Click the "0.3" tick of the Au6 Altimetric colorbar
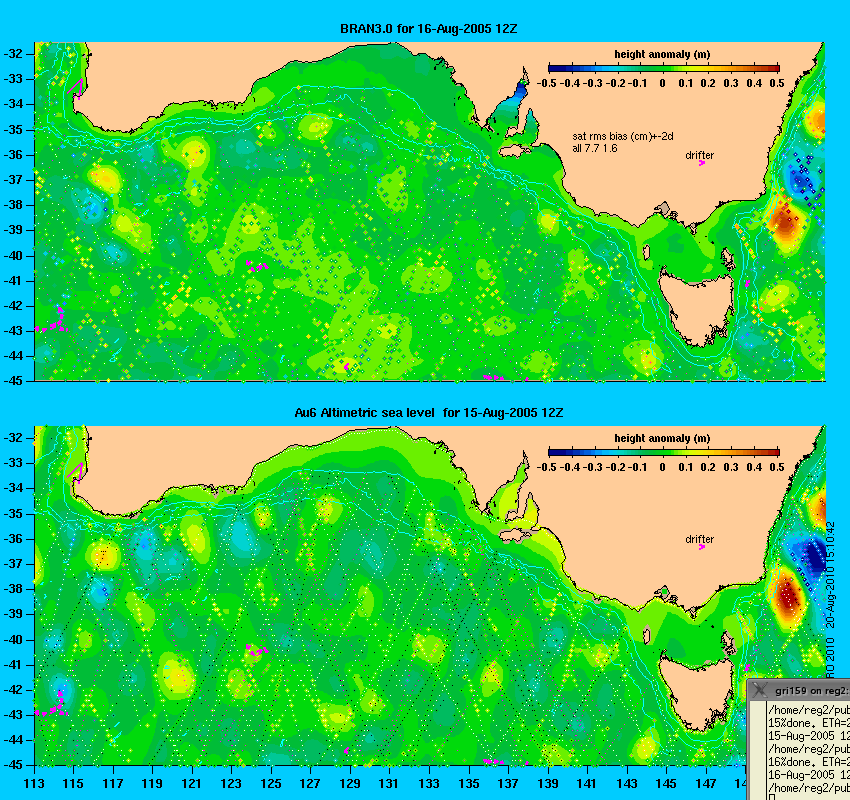 point(731,467)
